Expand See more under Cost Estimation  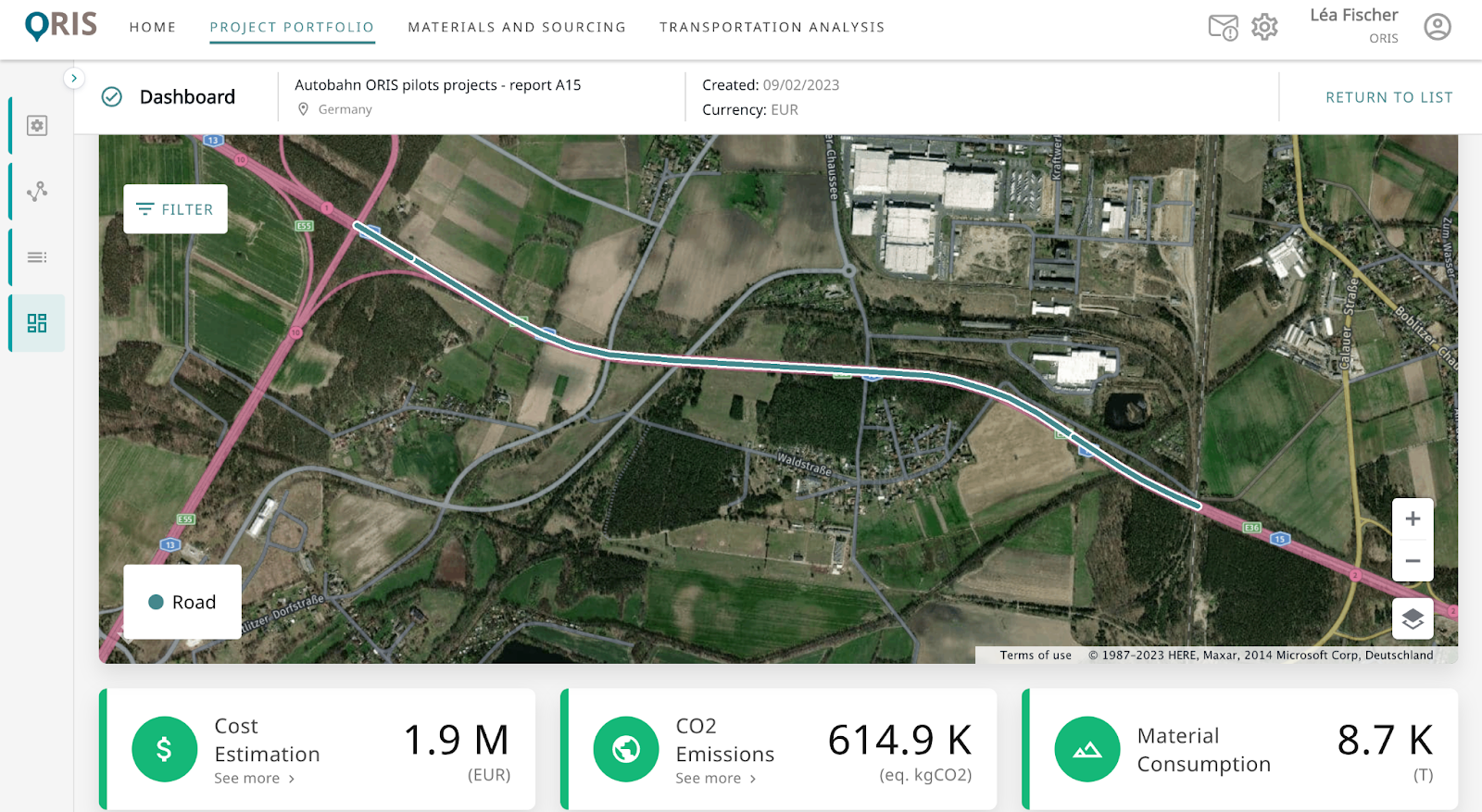click(x=254, y=779)
